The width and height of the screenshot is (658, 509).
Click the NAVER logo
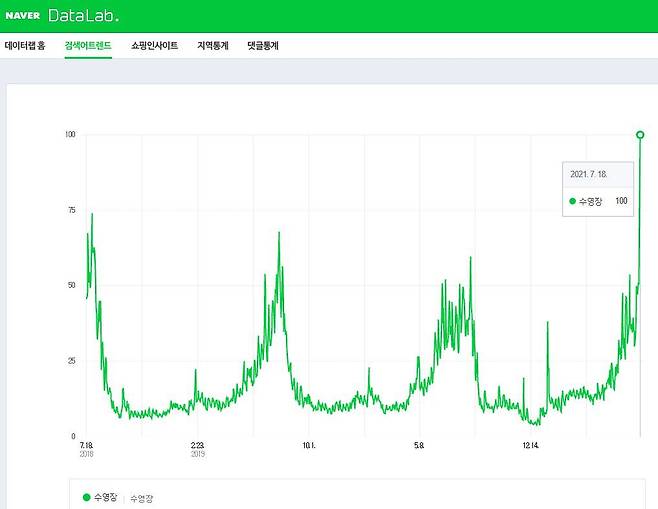click(x=23, y=16)
